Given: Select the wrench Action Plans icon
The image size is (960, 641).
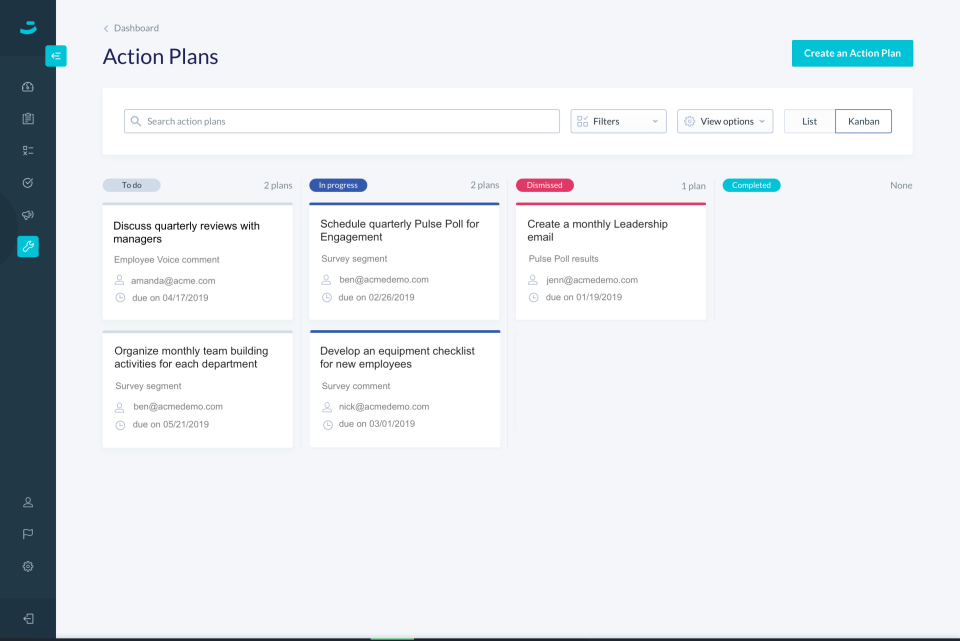Looking at the screenshot, I should 28,246.
